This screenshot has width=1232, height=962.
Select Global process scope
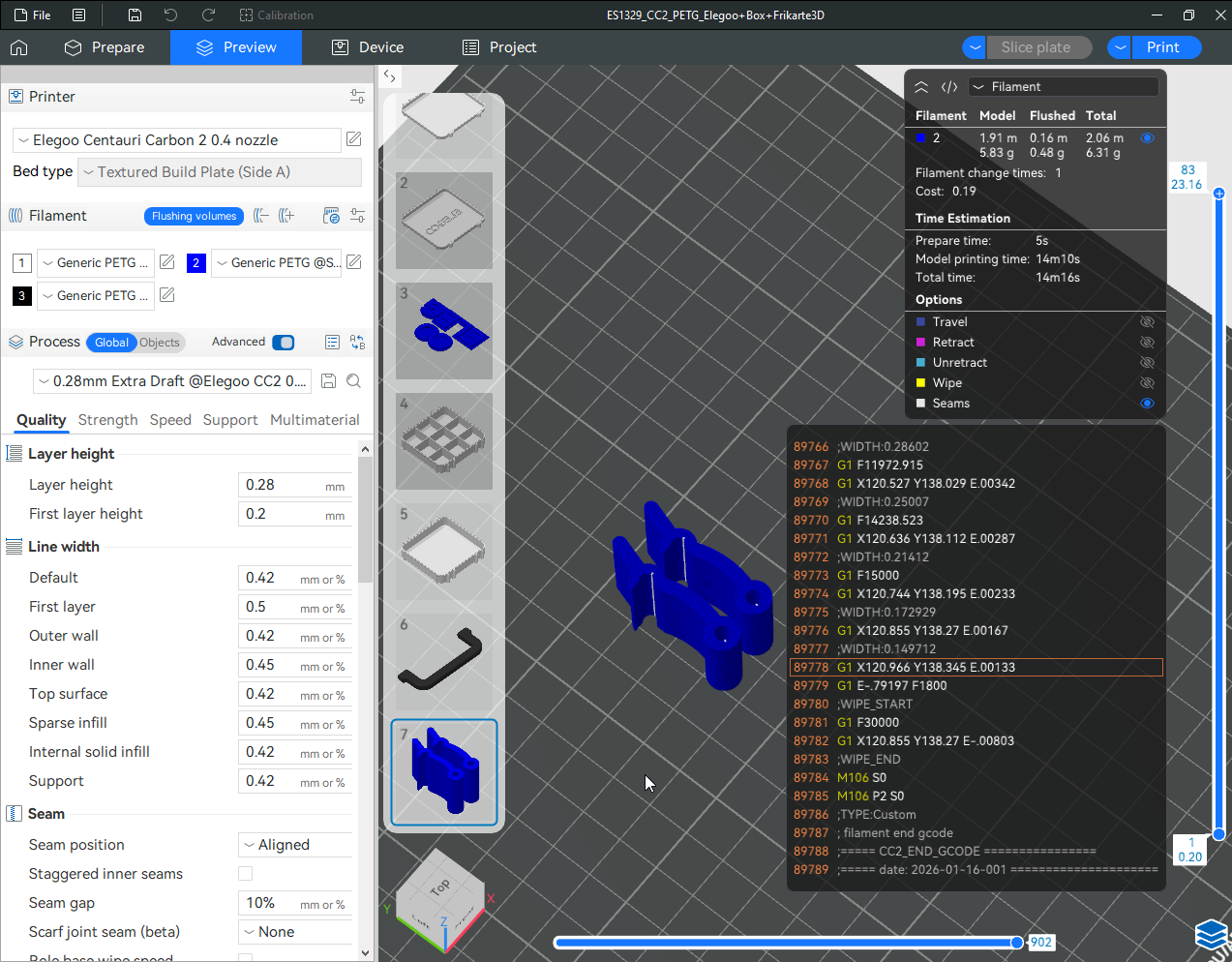tap(111, 343)
